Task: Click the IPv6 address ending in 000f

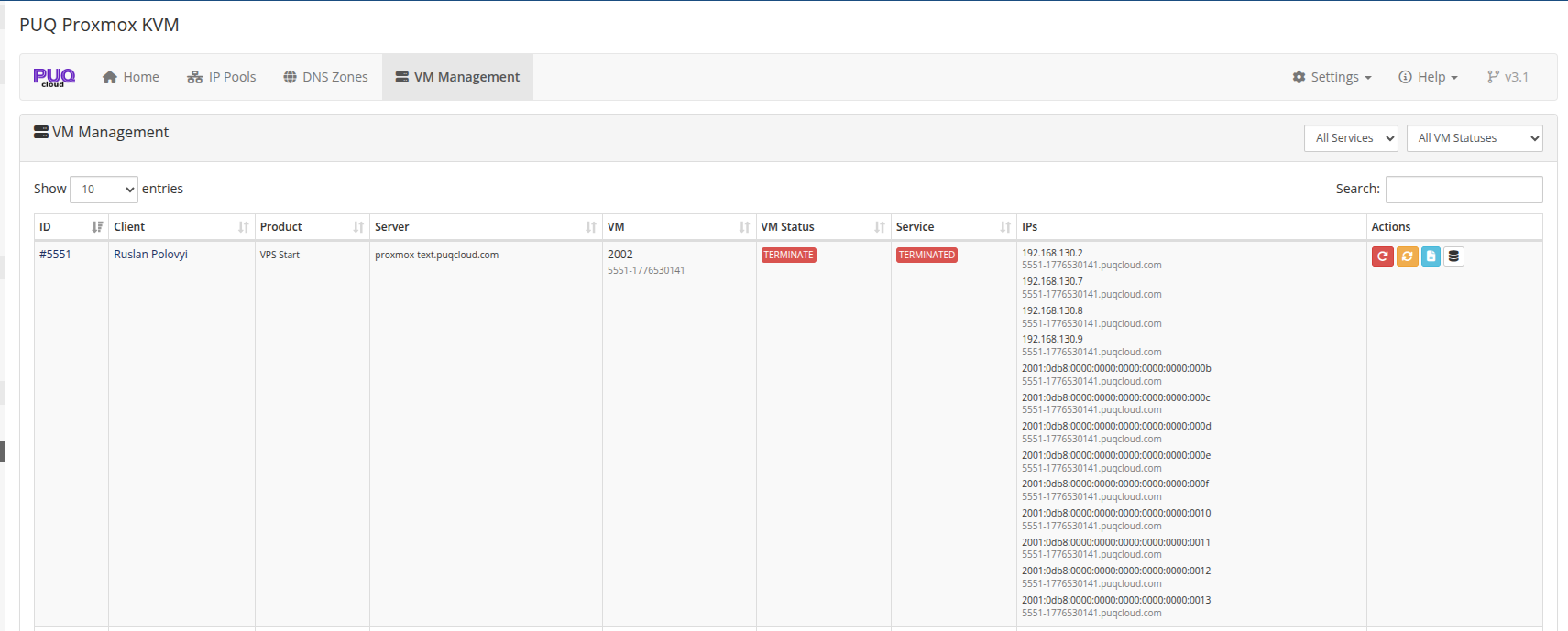Action: pyautogui.click(x=1115, y=484)
